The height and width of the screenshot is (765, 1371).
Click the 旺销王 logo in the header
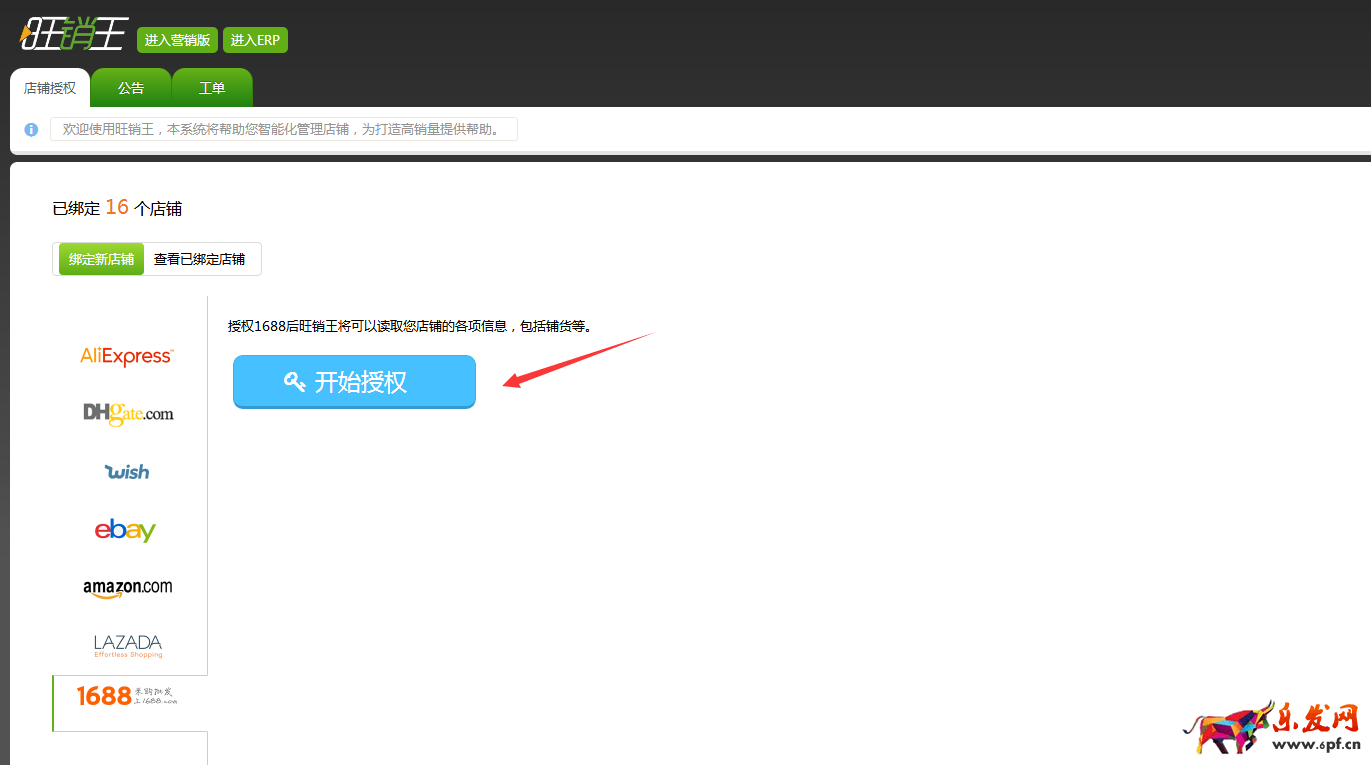74,36
